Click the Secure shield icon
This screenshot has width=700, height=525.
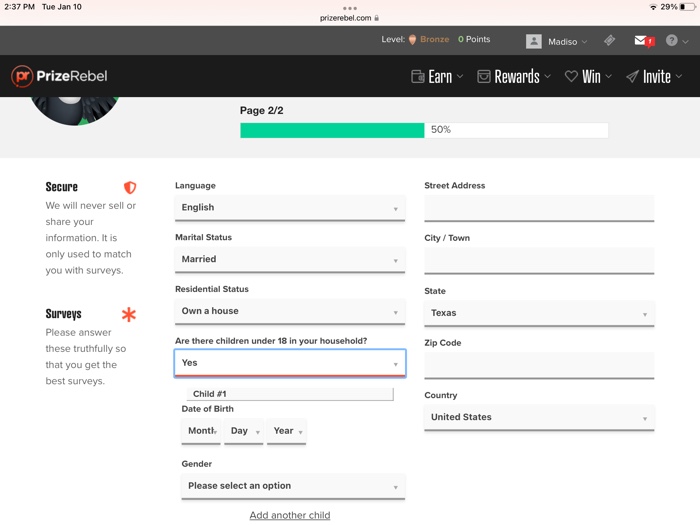pos(130,188)
